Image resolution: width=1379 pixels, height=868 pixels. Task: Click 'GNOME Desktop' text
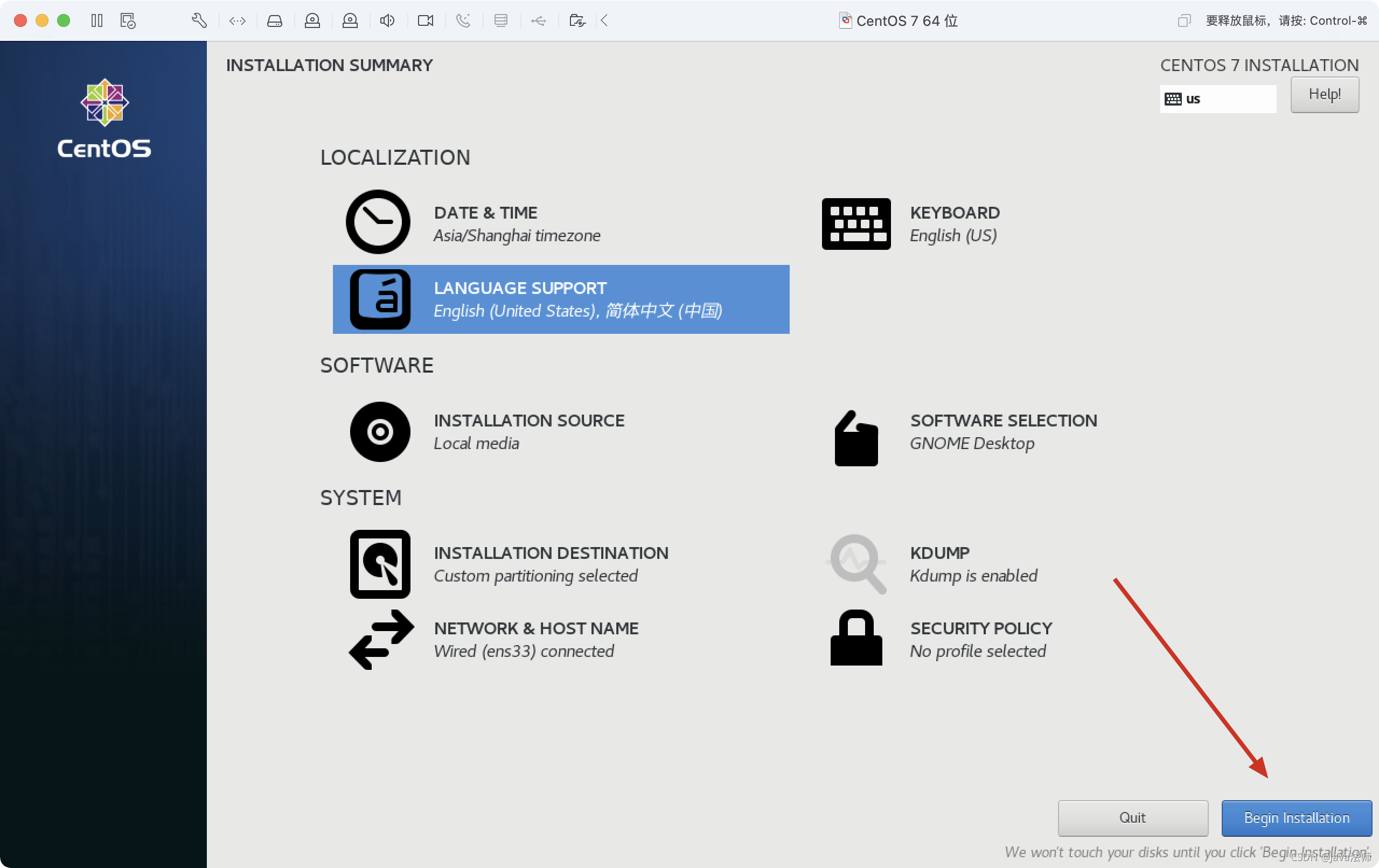[972, 444]
